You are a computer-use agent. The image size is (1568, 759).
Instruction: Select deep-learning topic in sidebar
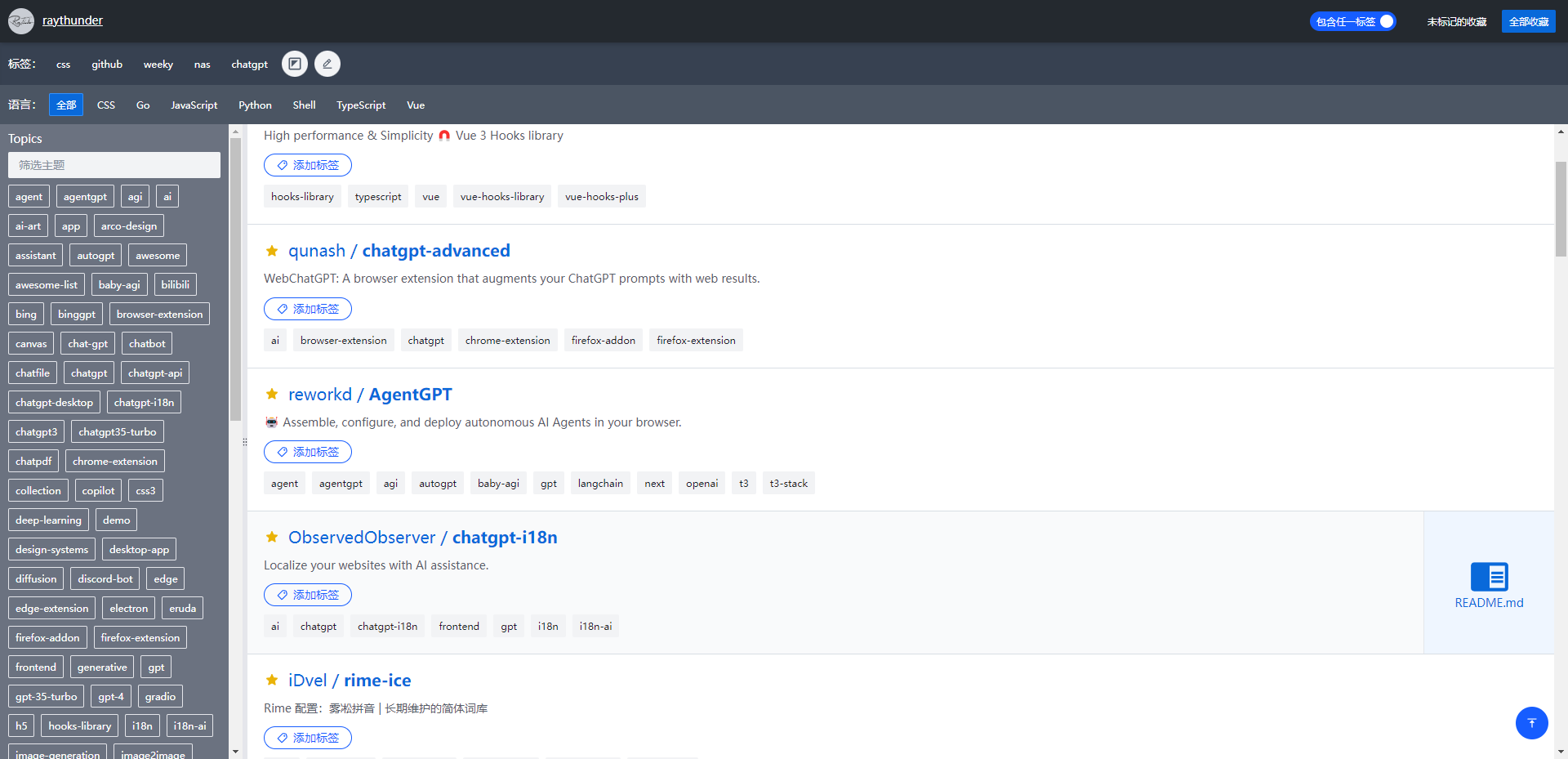[48, 520]
